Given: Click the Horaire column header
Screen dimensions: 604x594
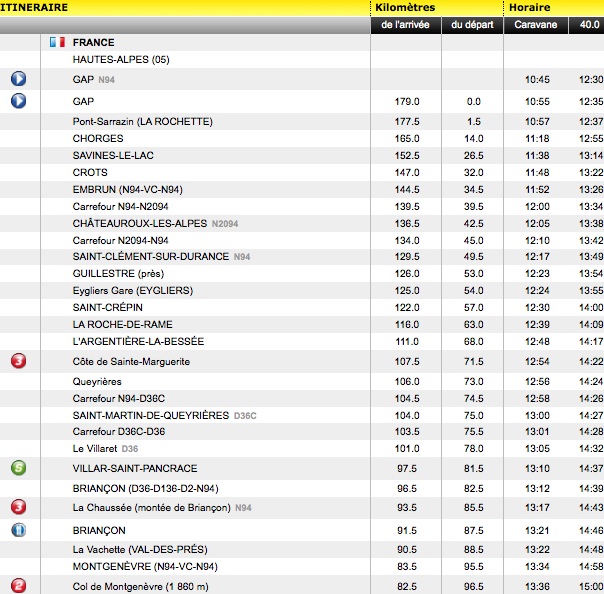Looking at the screenshot, I should [x=530, y=7].
